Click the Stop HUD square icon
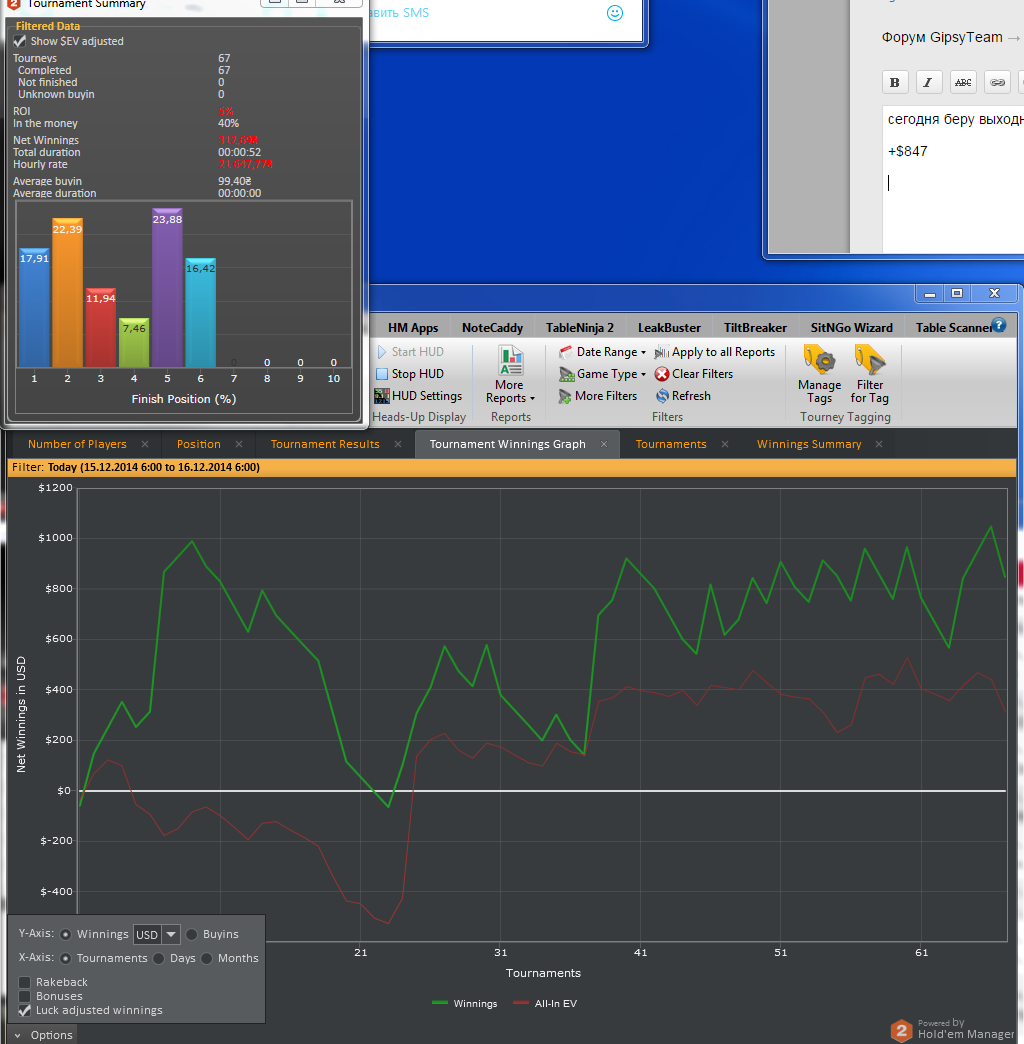The image size is (1024, 1044). point(382,374)
